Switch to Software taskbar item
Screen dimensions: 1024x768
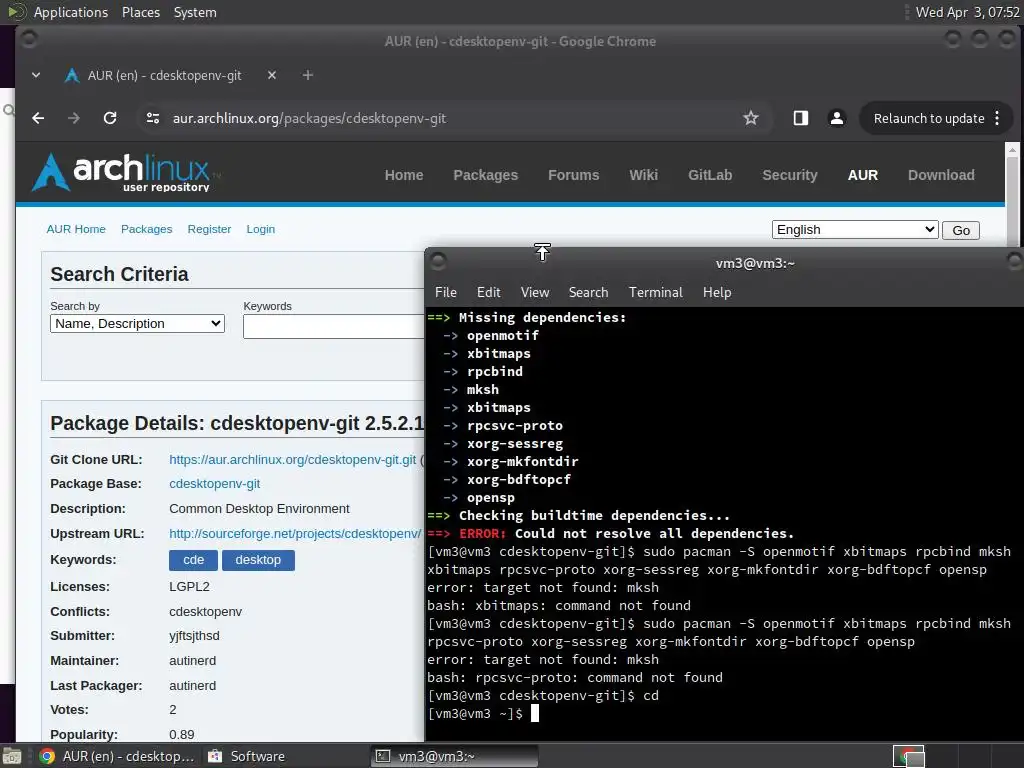tap(247, 756)
